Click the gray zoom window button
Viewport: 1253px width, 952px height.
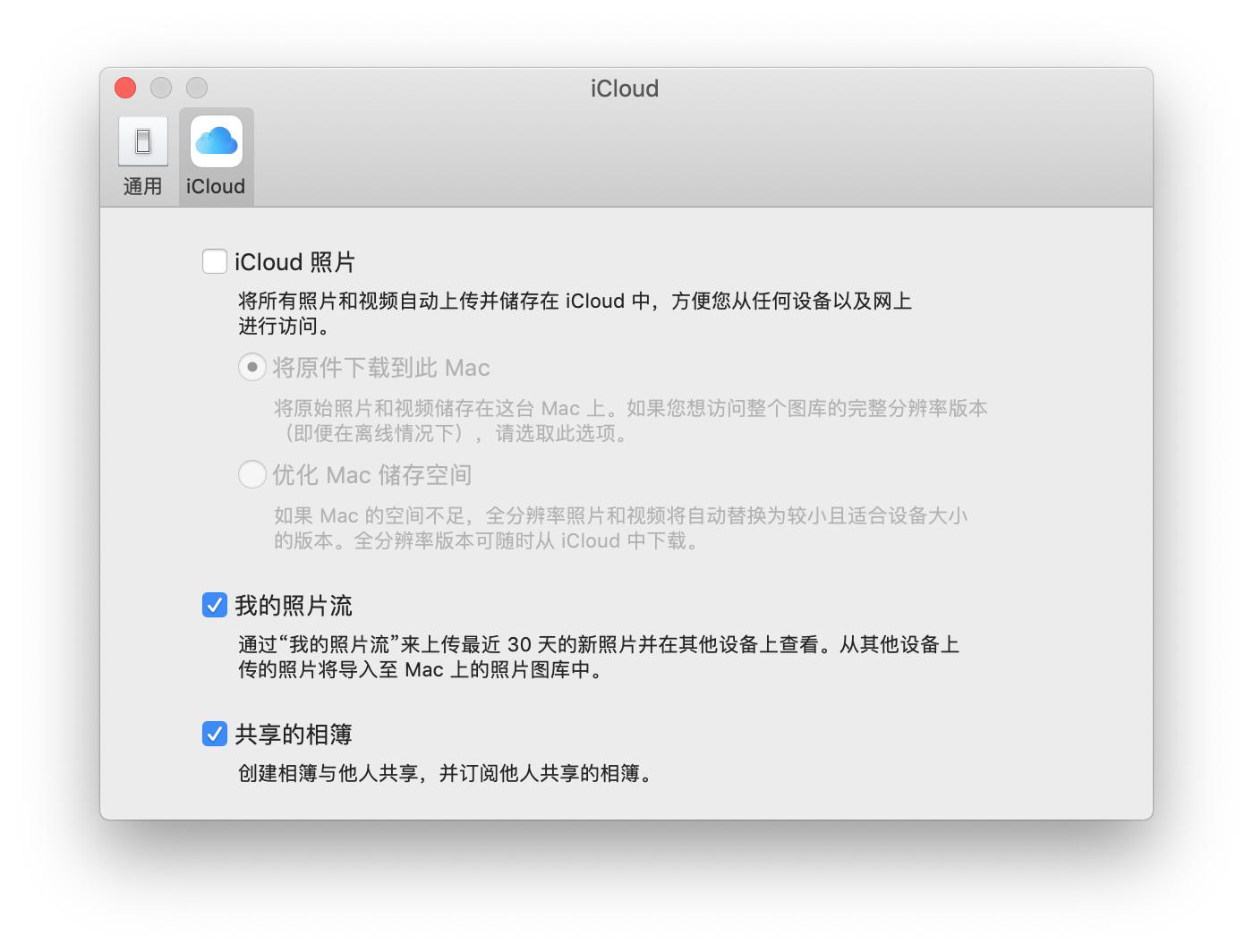coord(197,88)
